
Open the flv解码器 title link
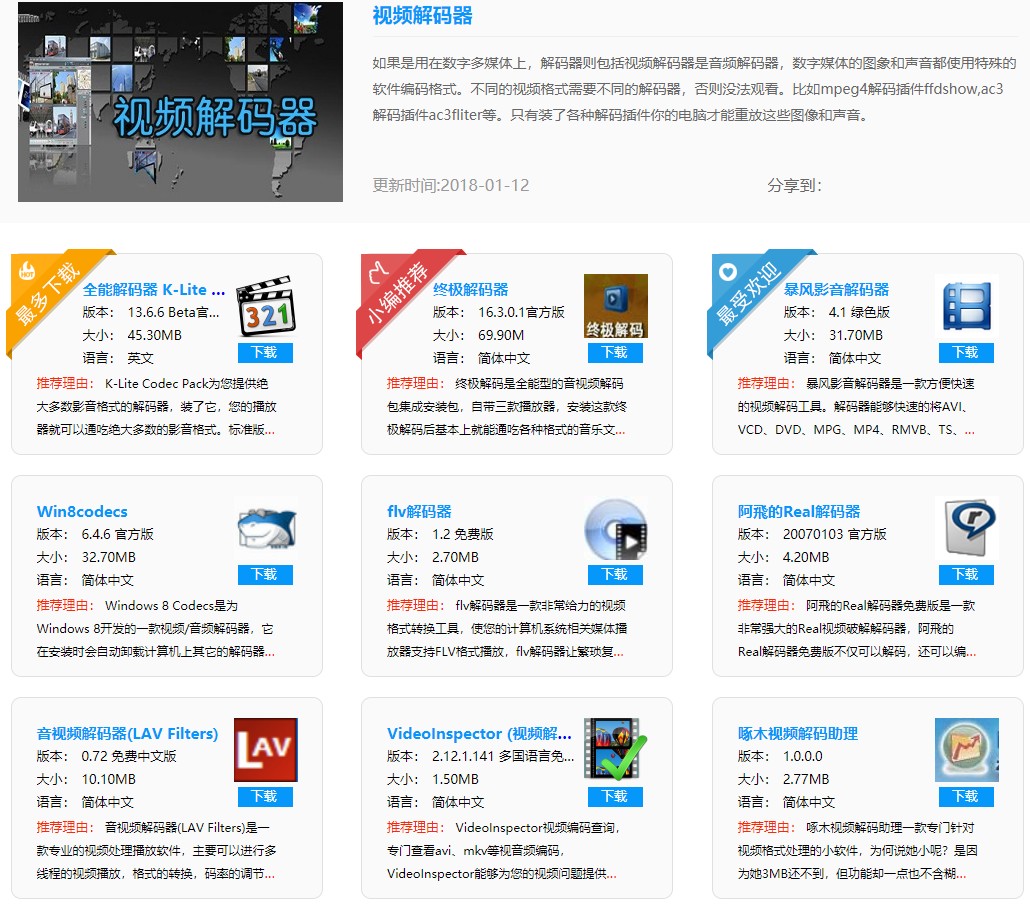(419, 512)
